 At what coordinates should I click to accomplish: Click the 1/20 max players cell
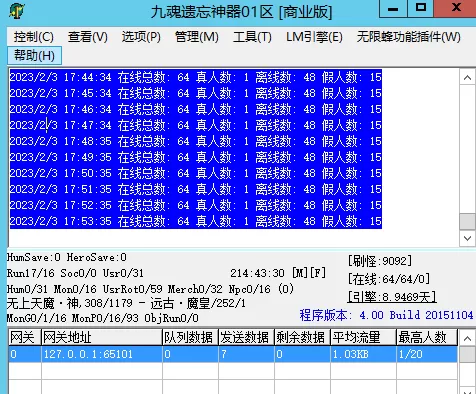pos(427,354)
